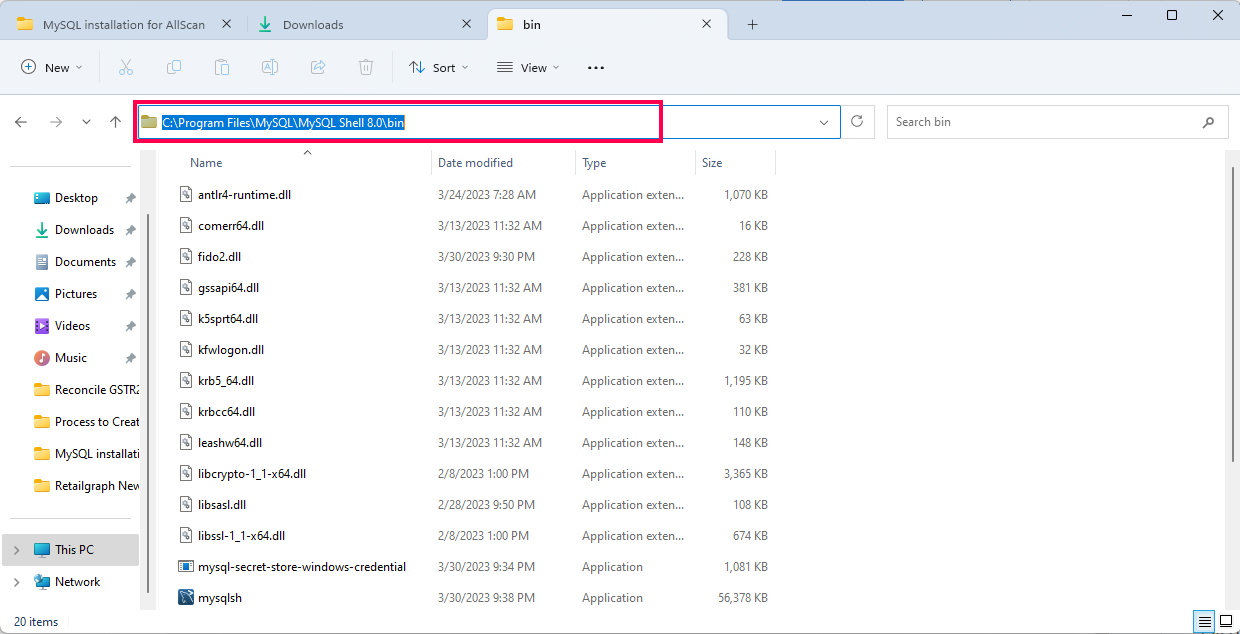Select gssapi64.dll file

tap(228, 288)
